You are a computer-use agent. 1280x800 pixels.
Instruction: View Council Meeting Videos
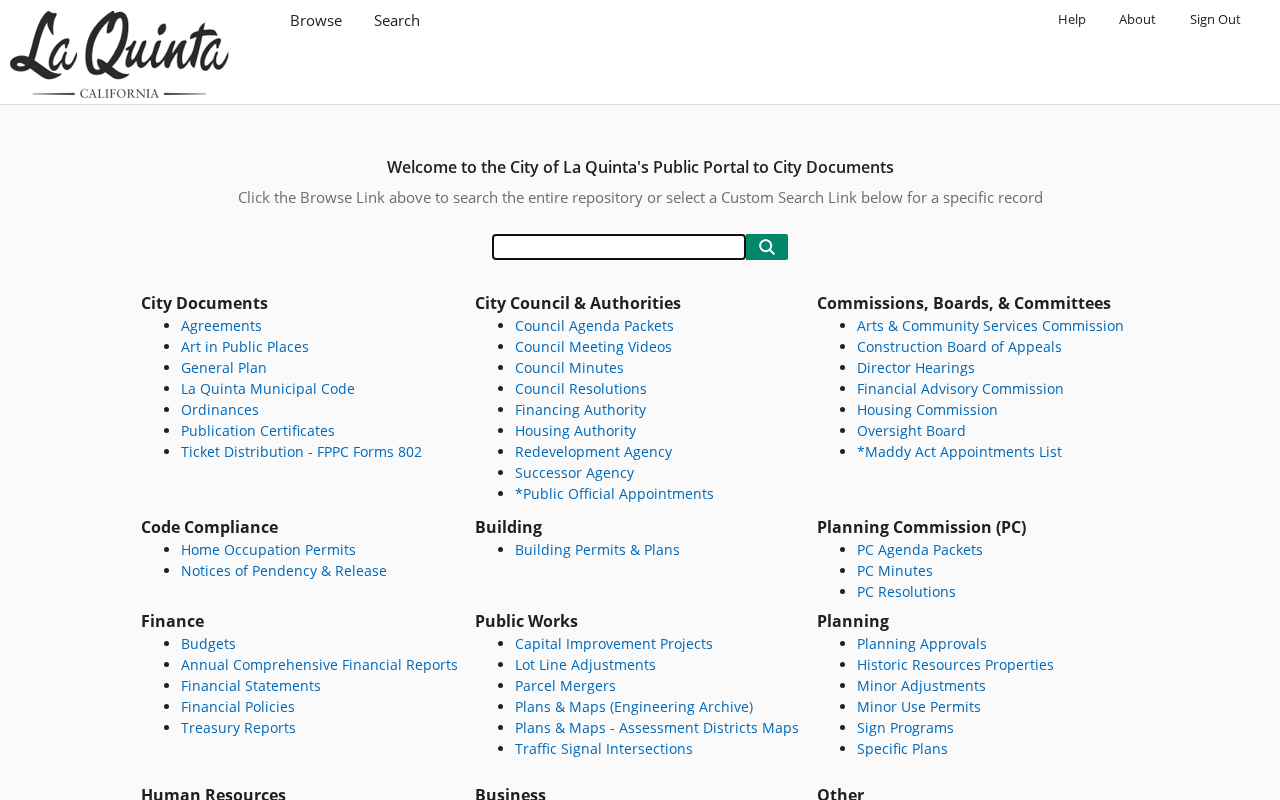(x=593, y=347)
